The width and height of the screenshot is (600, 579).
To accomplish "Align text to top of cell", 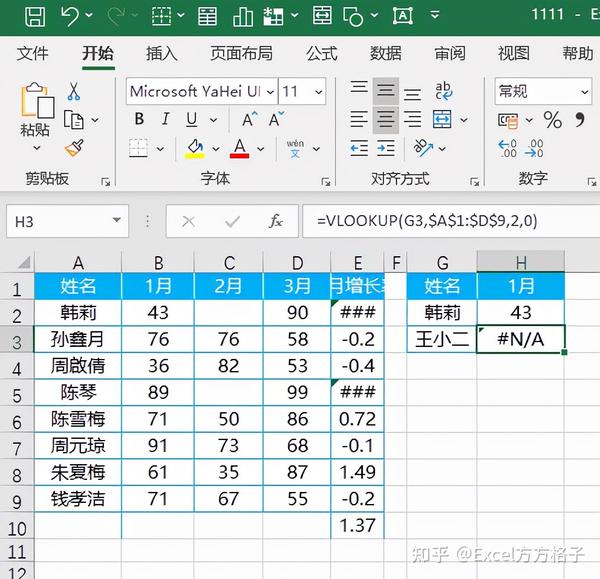I will (x=359, y=89).
